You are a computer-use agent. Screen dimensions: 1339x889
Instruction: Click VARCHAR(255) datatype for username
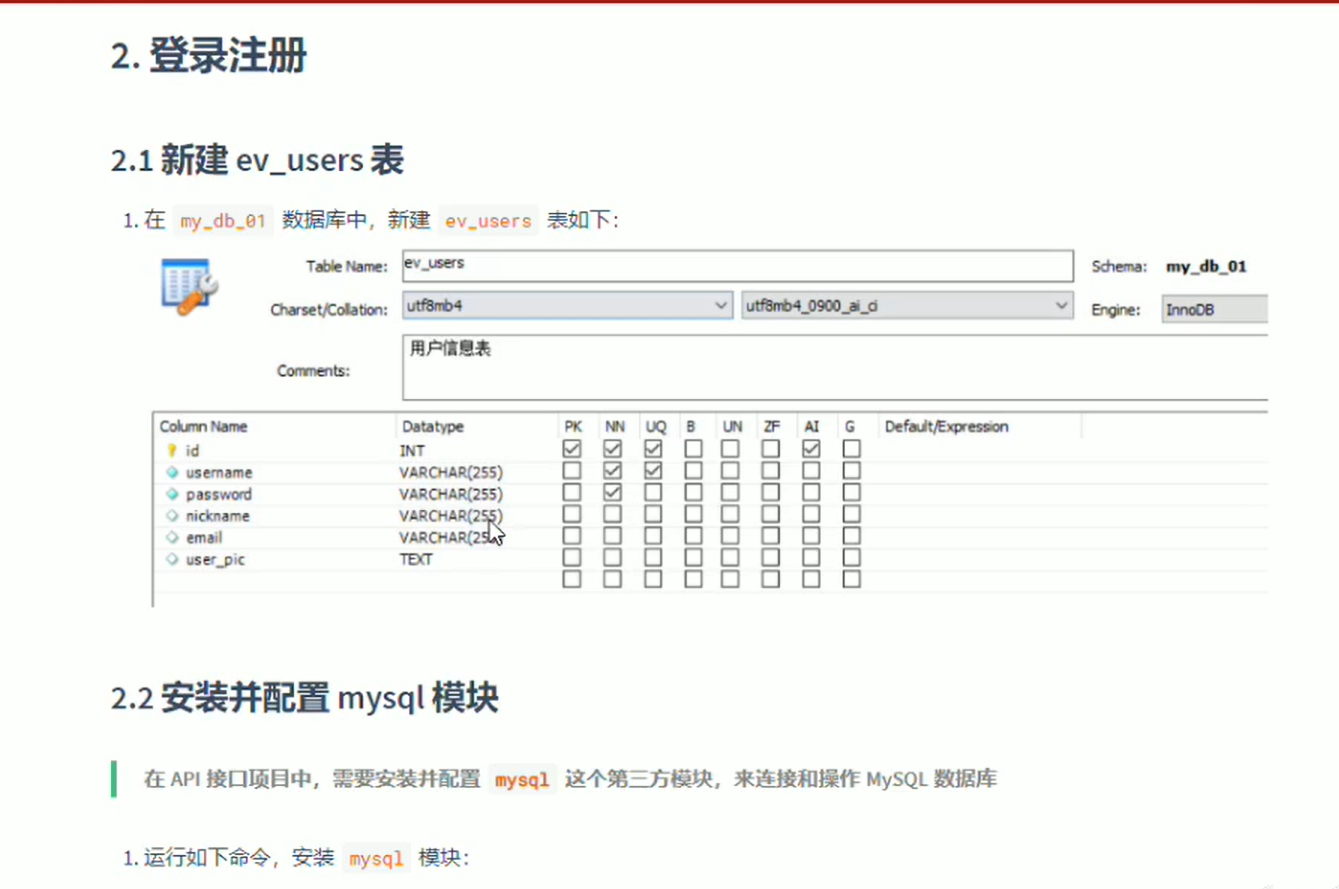[x=451, y=472]
